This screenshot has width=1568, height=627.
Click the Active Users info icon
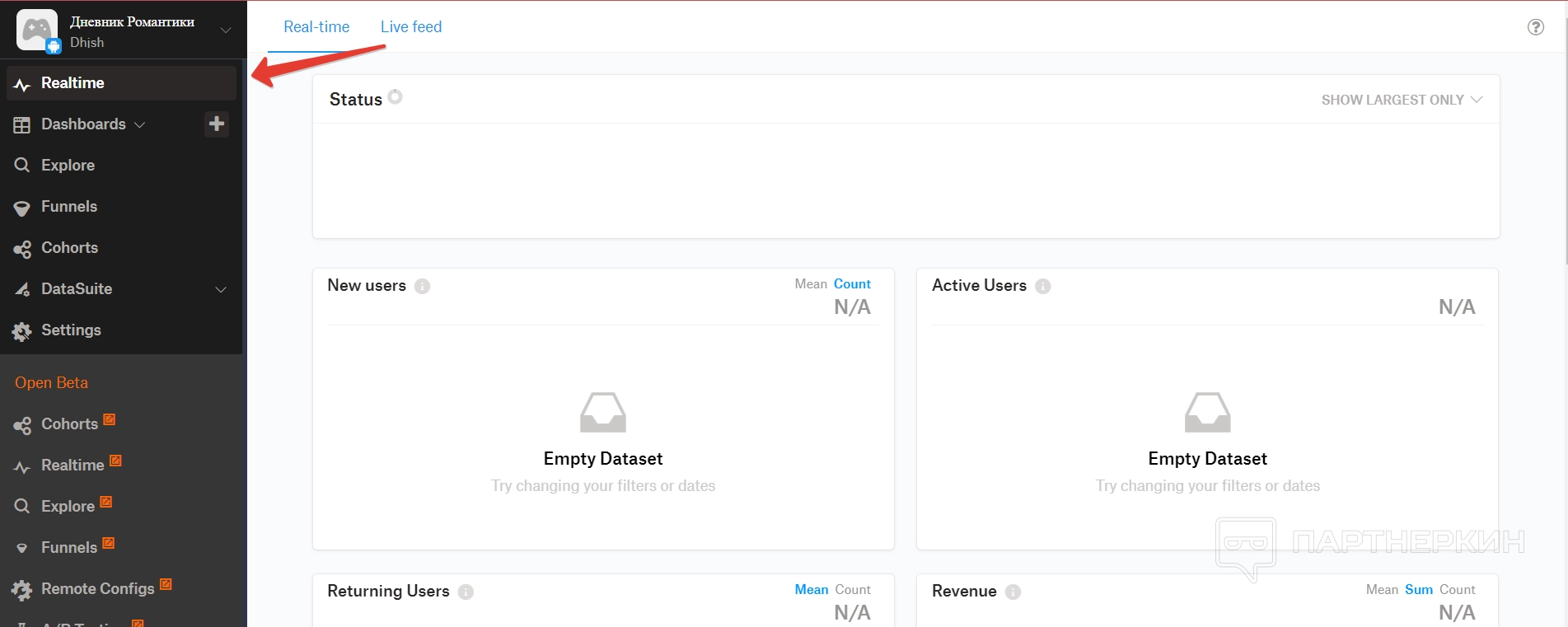[1043, 286]
